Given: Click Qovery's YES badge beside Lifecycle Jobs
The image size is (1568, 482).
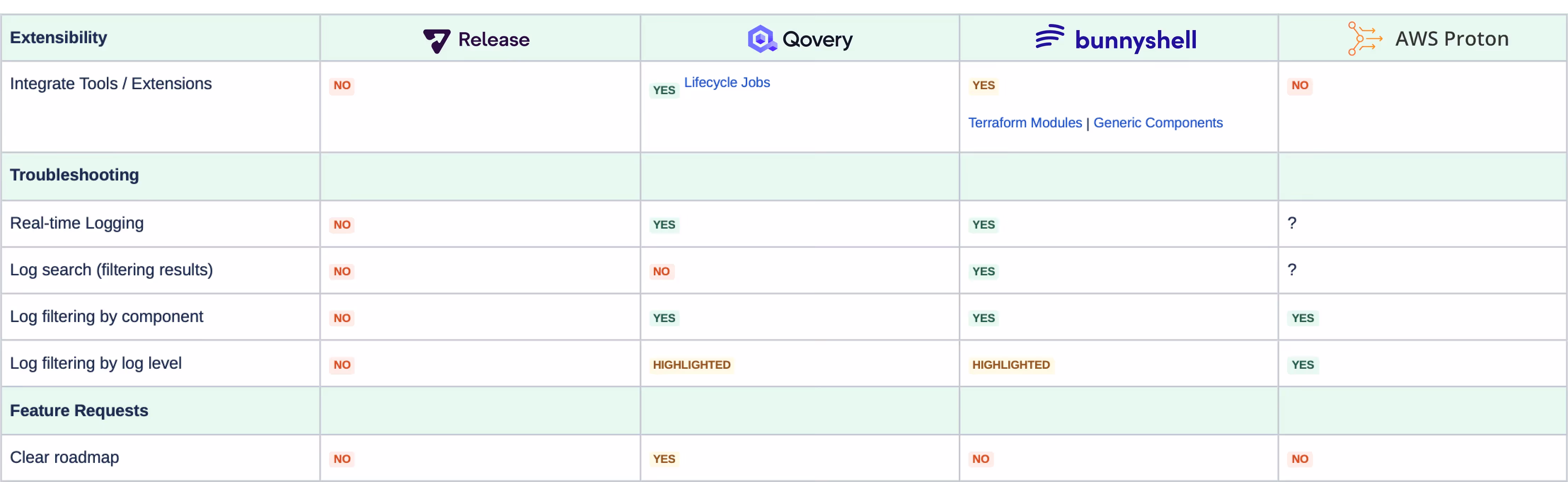Looking at the screenshot, I should pos(664,90).
